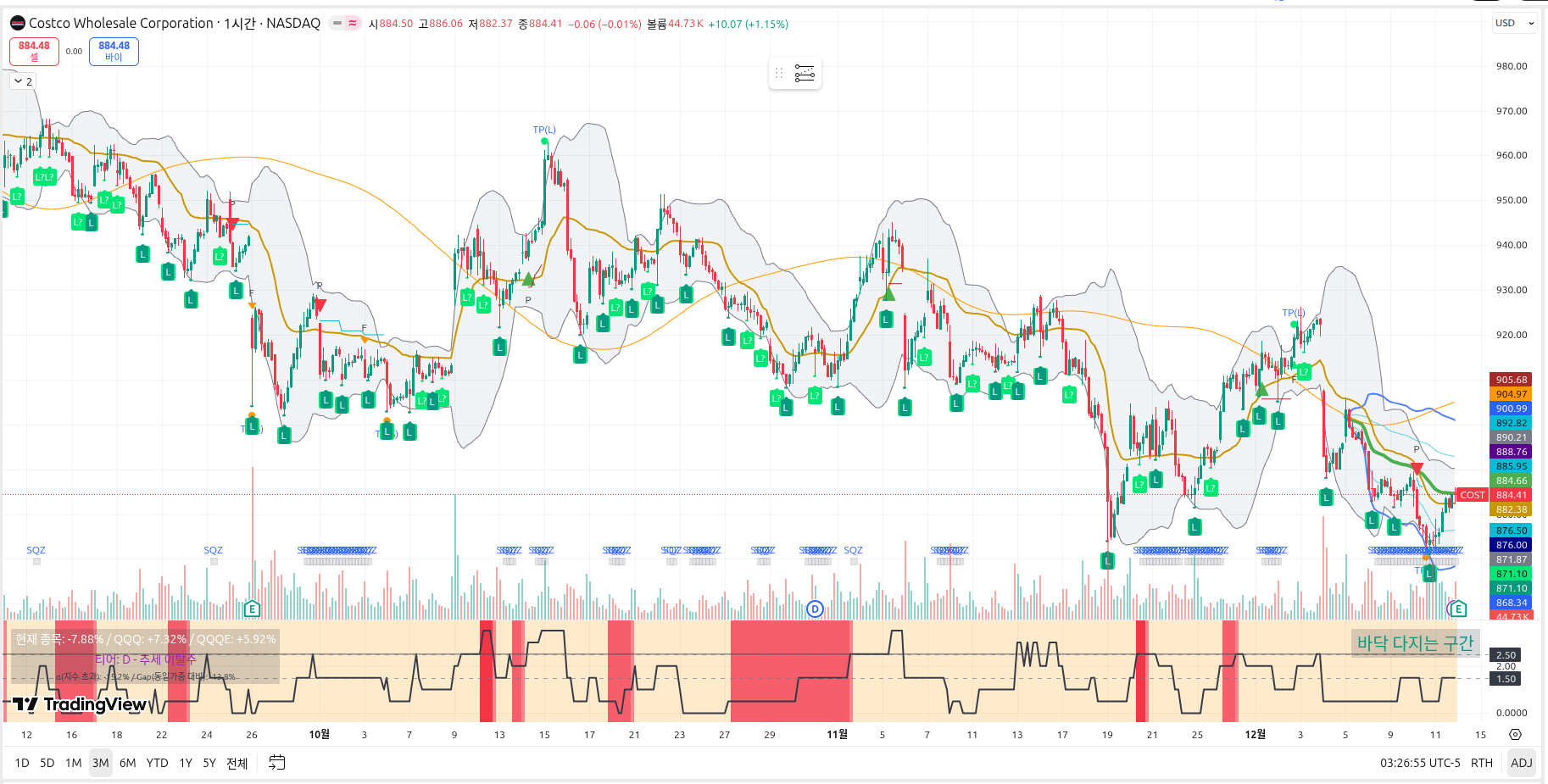Image resolution: width=1548 pixels, height=784 pixels.
Task: Click the gray dash market status icon
Action: coord(337,24)
